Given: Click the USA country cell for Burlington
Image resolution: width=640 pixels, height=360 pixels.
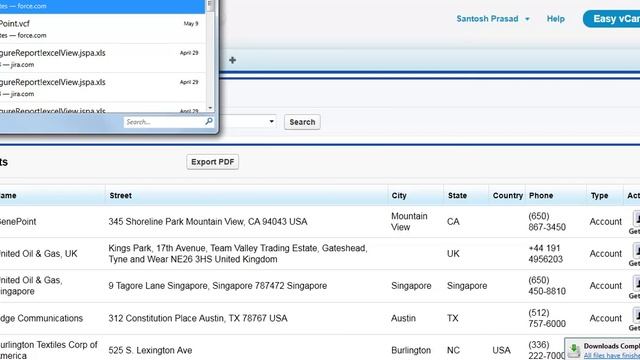Looking at the screenshot, I should pos(501,350).
